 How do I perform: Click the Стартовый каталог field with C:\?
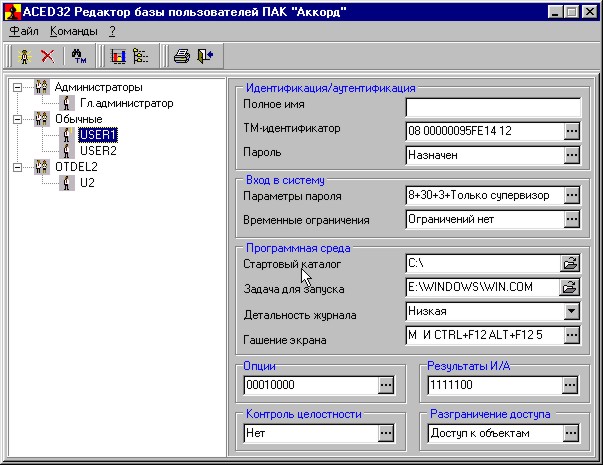point(483,263)
